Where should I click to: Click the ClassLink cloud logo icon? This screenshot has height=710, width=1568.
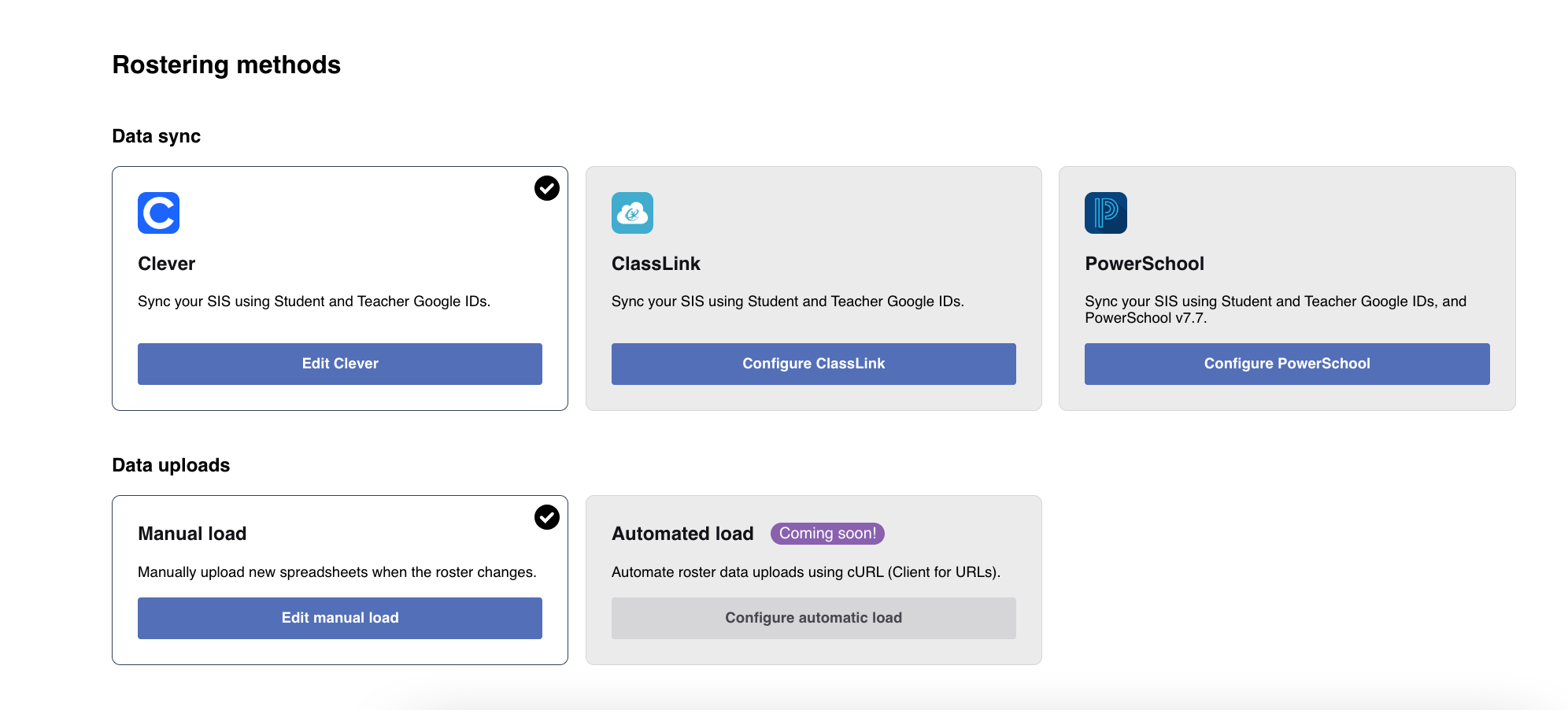click(632, 213)
